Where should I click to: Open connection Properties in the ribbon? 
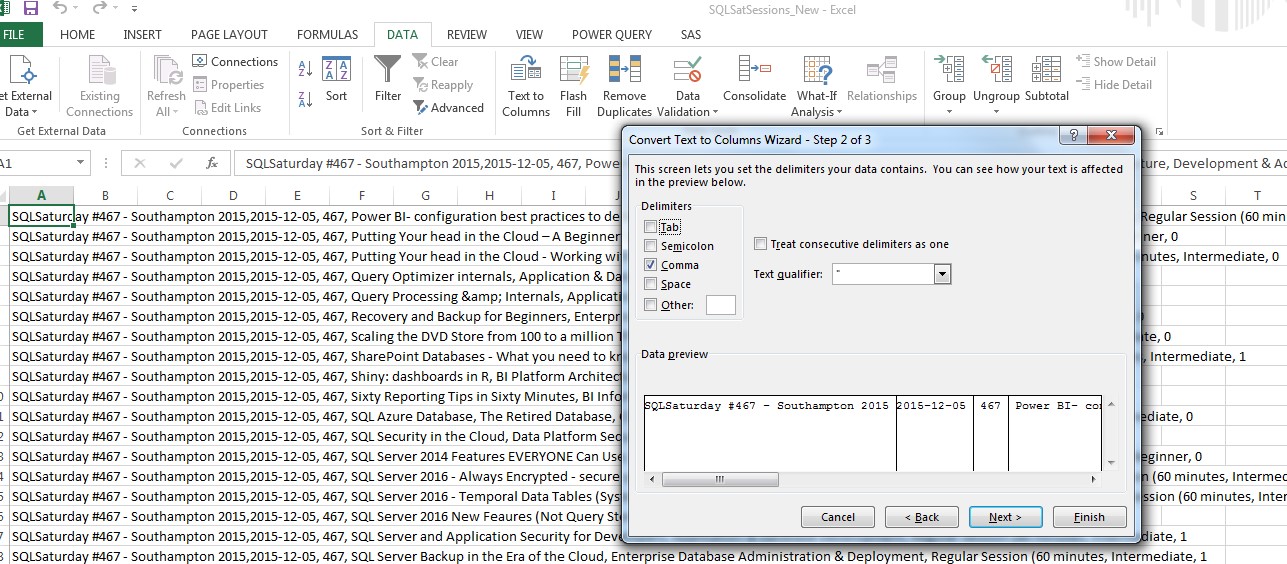[229, 85]
